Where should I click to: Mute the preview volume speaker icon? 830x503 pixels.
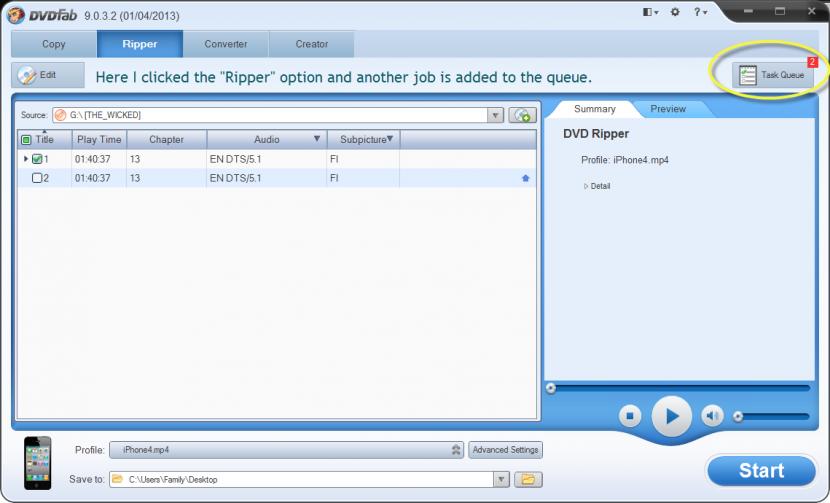pos(712,416)
